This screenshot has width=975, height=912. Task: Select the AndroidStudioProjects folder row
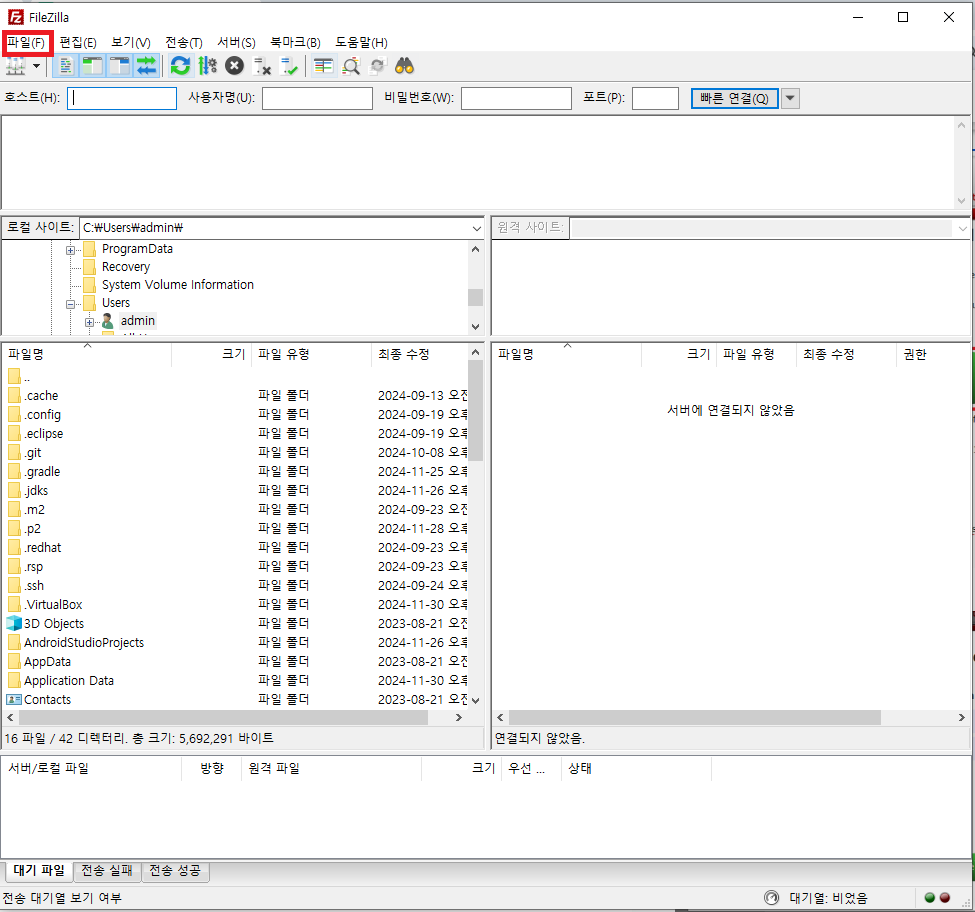click(x=236, y=643)
